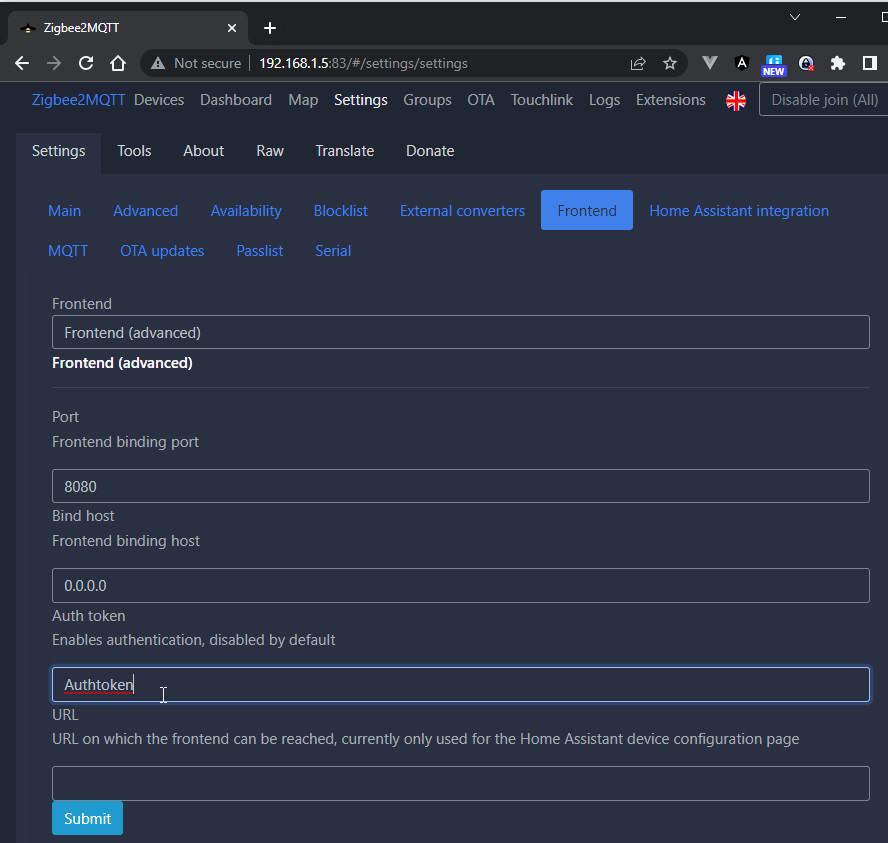The width and height of the screenshot is (888, 843).
Task: Switch to the MQTT settings tab
Action: coord(68,251)
